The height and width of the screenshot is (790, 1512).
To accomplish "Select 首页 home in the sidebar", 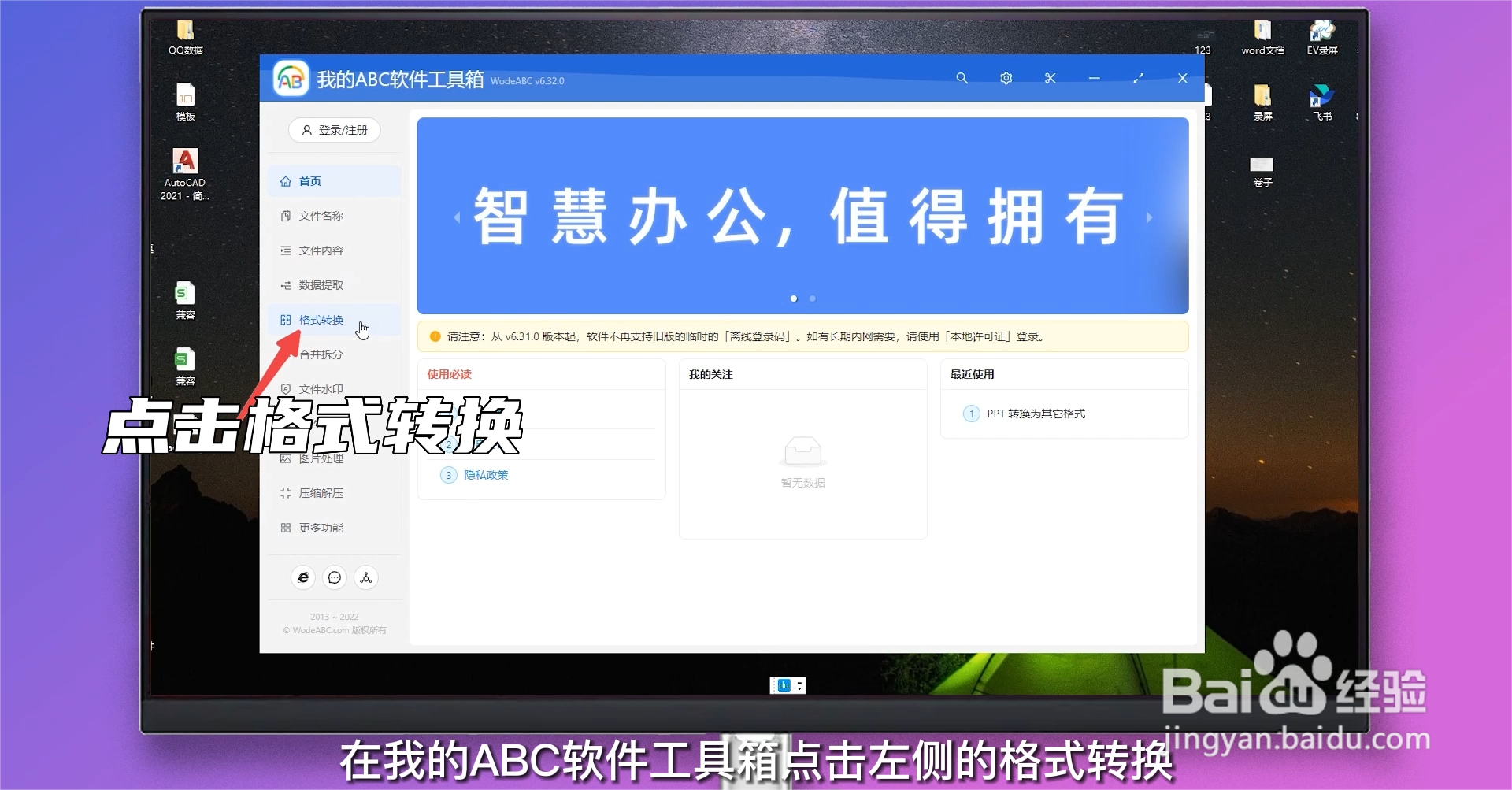I will point(334,181).
